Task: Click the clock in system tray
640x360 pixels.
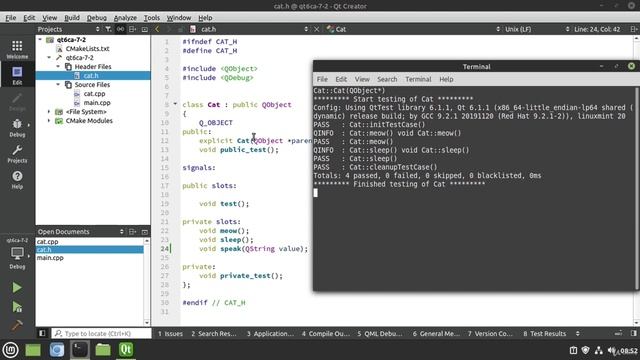Action: [629, 350]
